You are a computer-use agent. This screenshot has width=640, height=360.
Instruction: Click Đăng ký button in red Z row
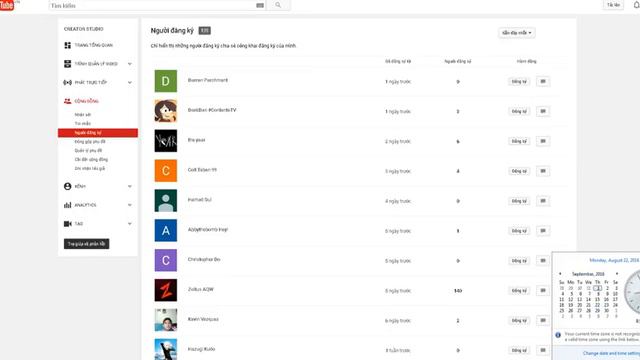coord(519,291)
